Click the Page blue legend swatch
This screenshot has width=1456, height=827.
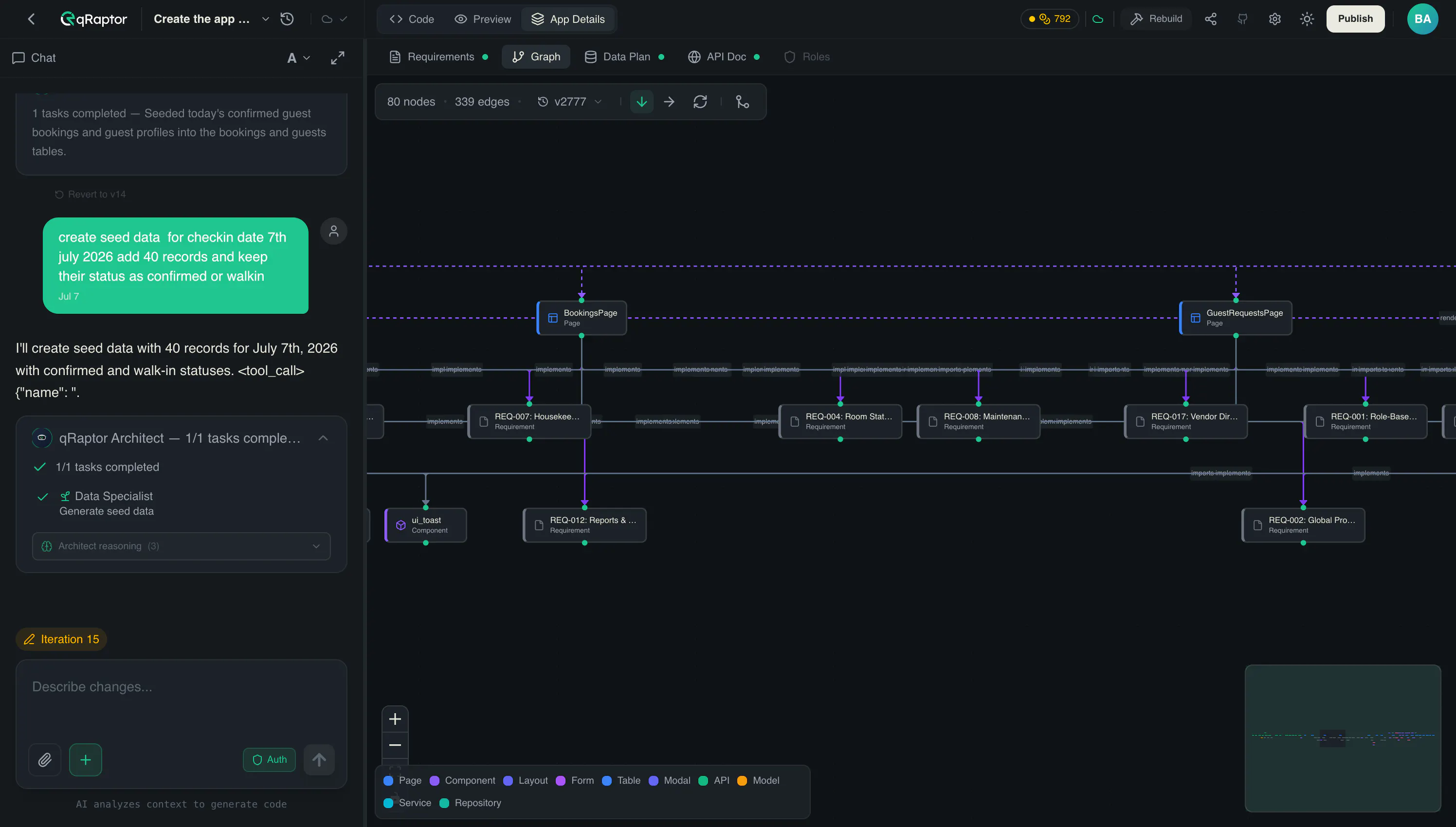pos(388,780)
